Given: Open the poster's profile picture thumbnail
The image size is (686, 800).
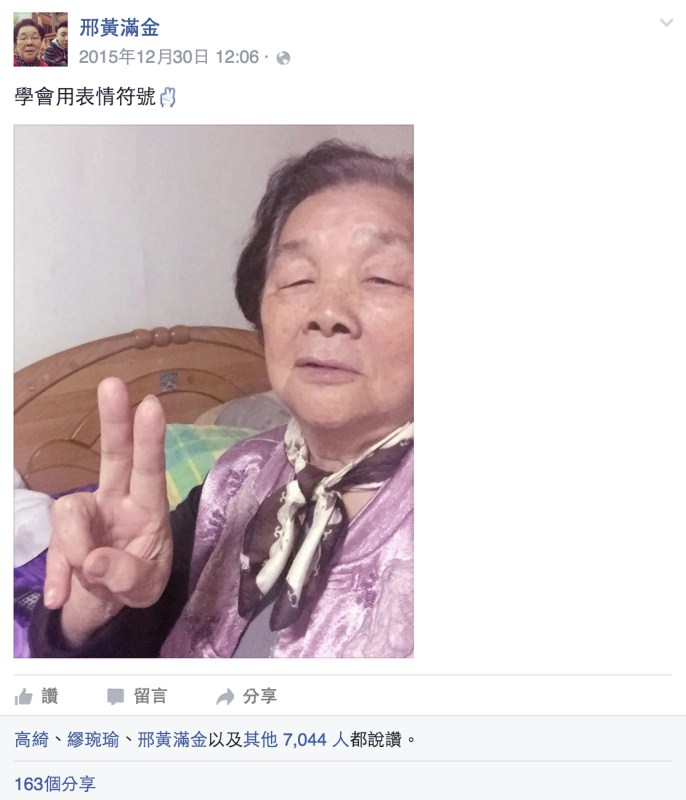Looking at the screenshot, I should [x=40, y=39].
